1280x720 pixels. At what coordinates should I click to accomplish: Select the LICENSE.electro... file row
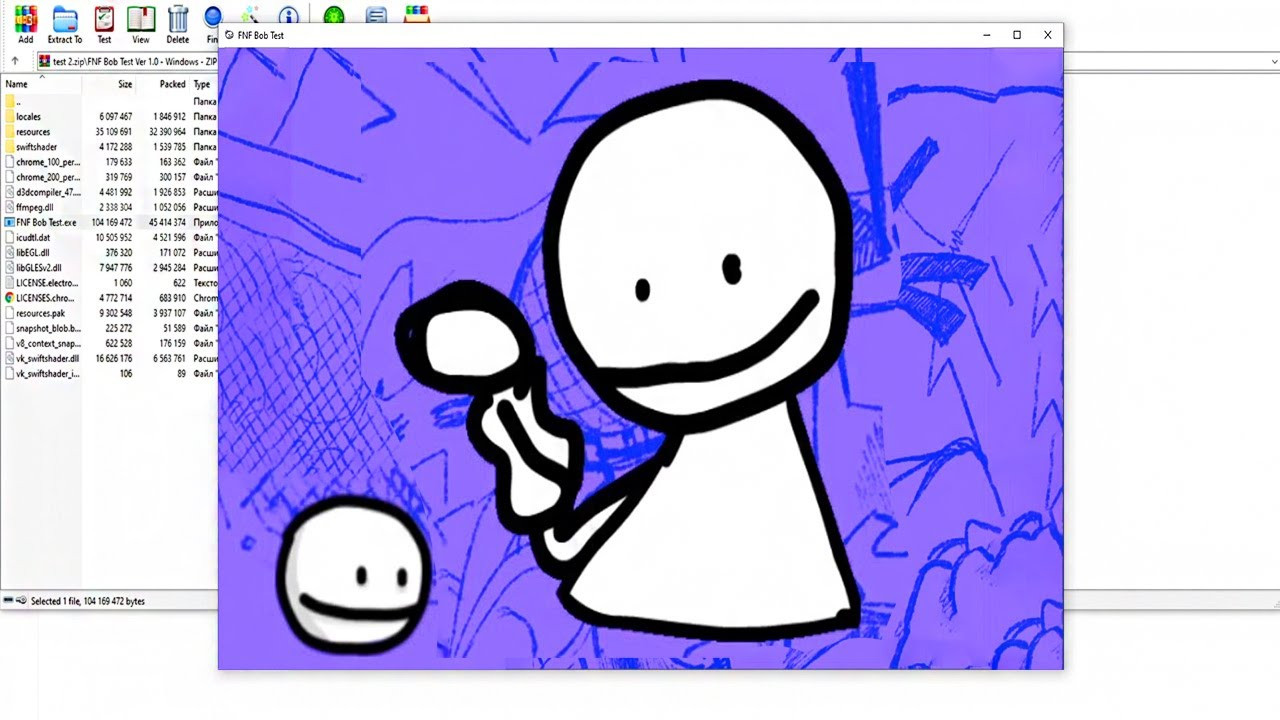point(110,283)
